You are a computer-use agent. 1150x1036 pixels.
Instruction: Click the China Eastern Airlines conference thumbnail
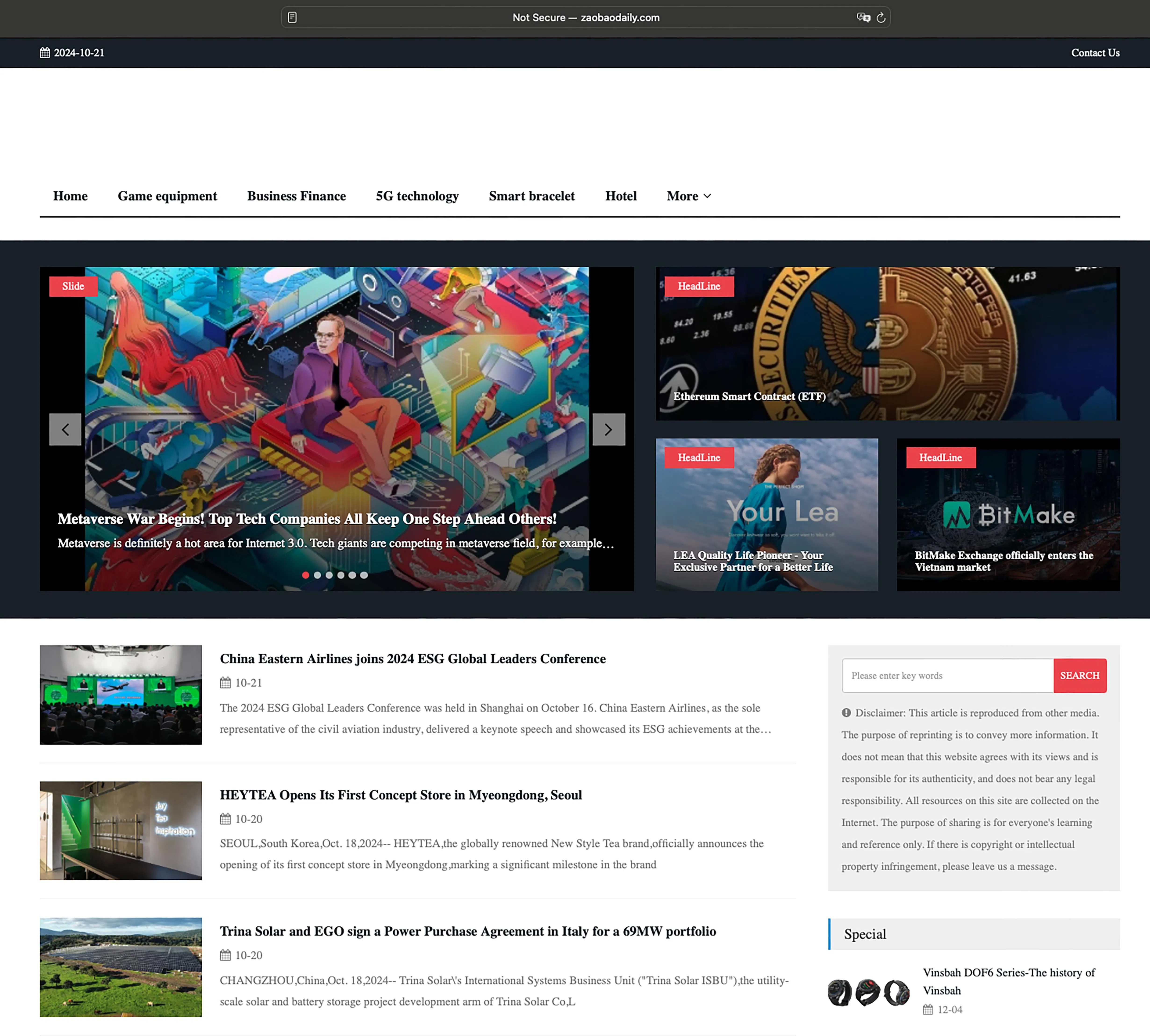coord(121,694)
